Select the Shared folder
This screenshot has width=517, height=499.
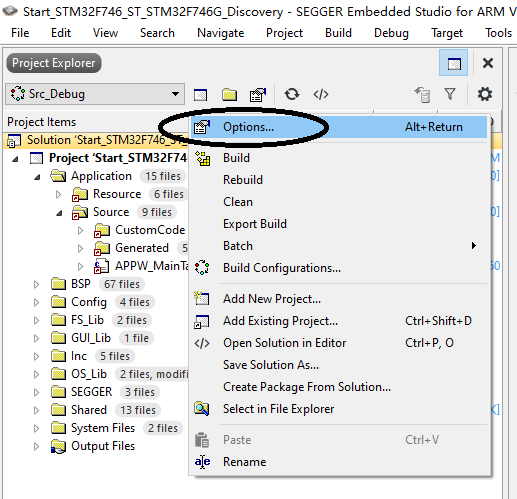(x=89, y=410)
